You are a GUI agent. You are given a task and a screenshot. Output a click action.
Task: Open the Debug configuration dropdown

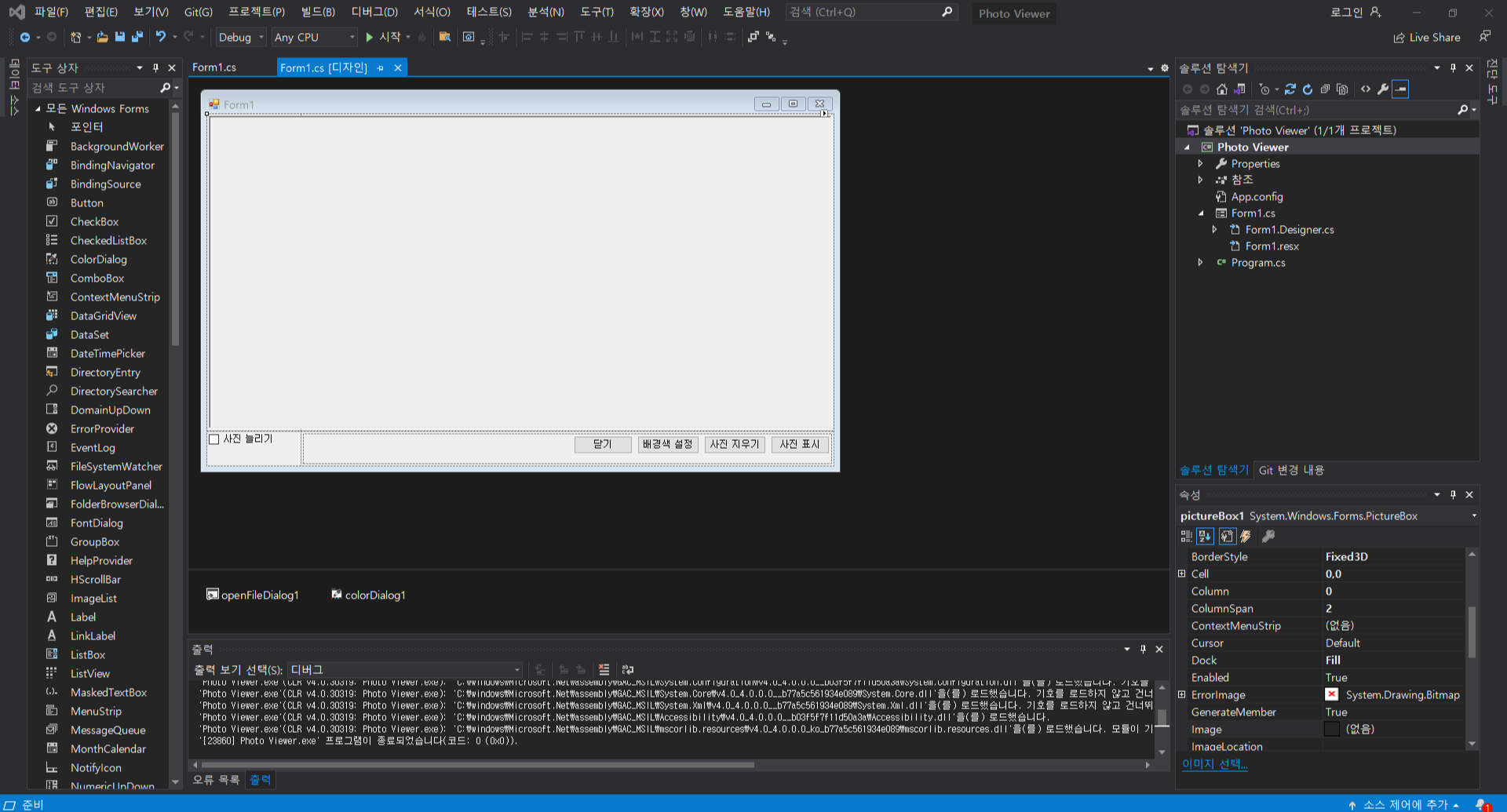241,37
